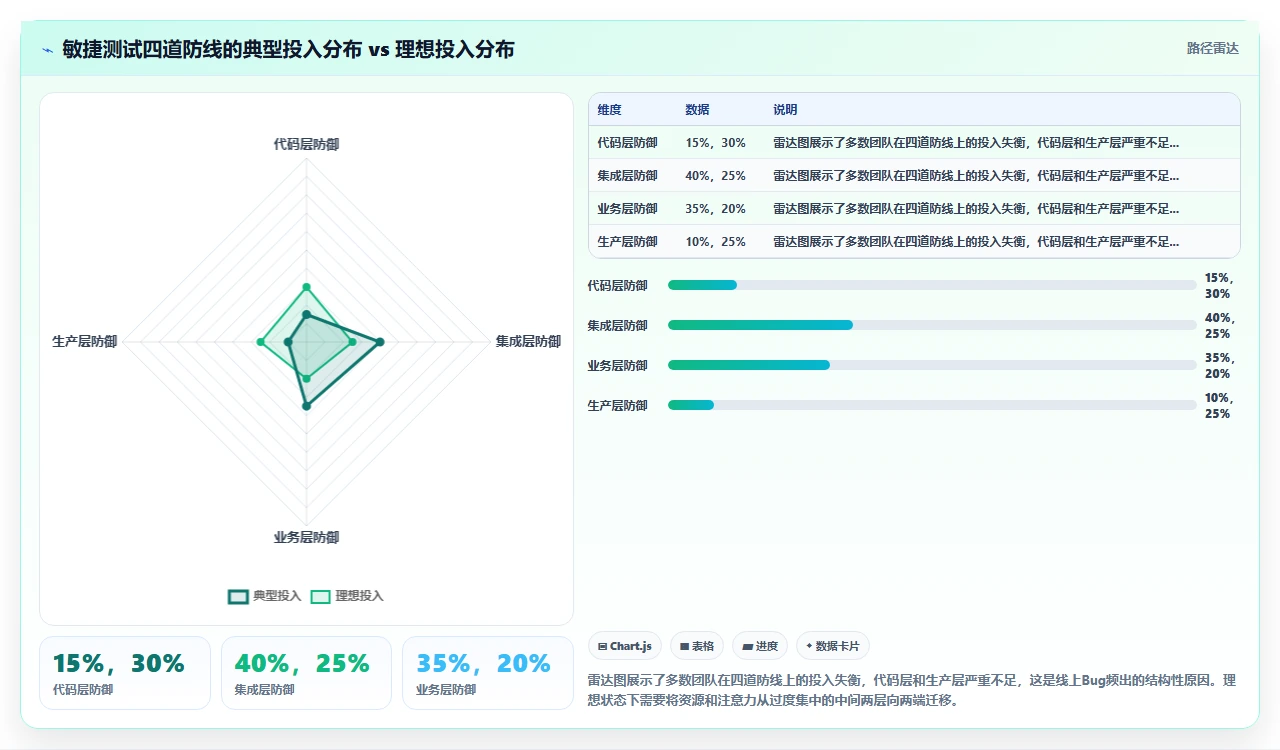
Task: Click the 说明 column header
Action: [785, 109]
